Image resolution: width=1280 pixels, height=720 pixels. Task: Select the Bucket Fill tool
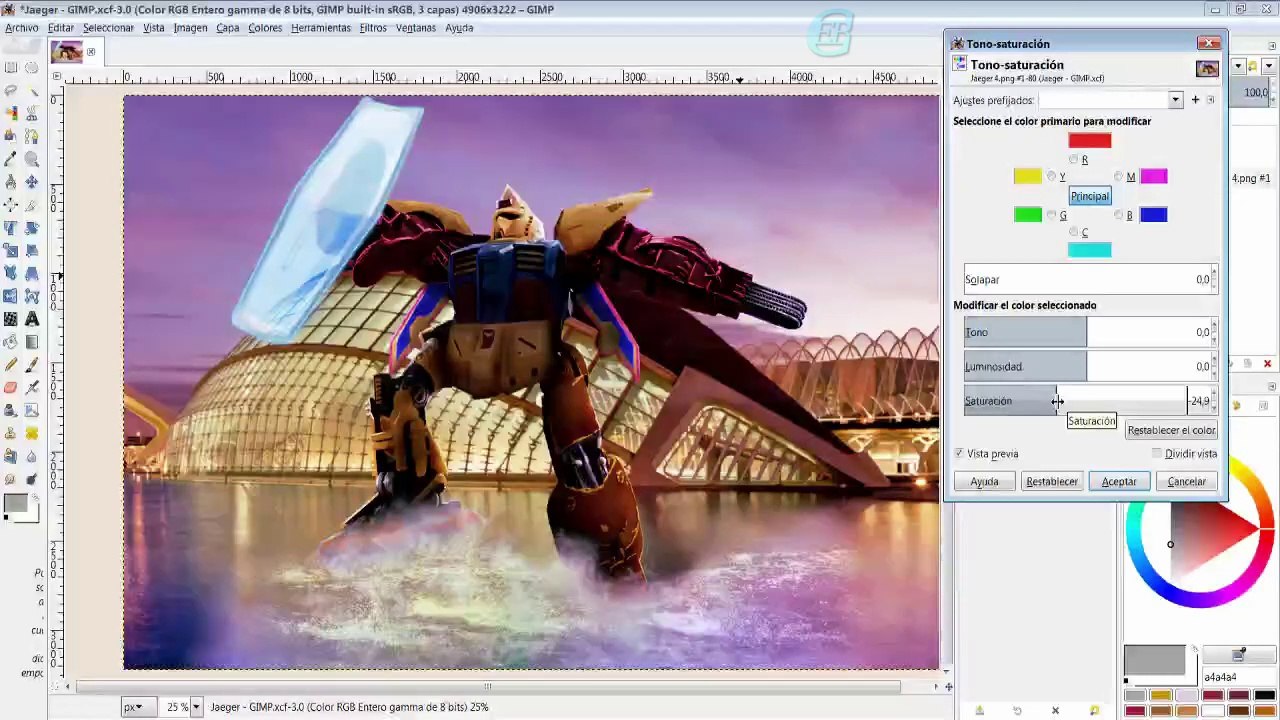(x=11, y=342)
